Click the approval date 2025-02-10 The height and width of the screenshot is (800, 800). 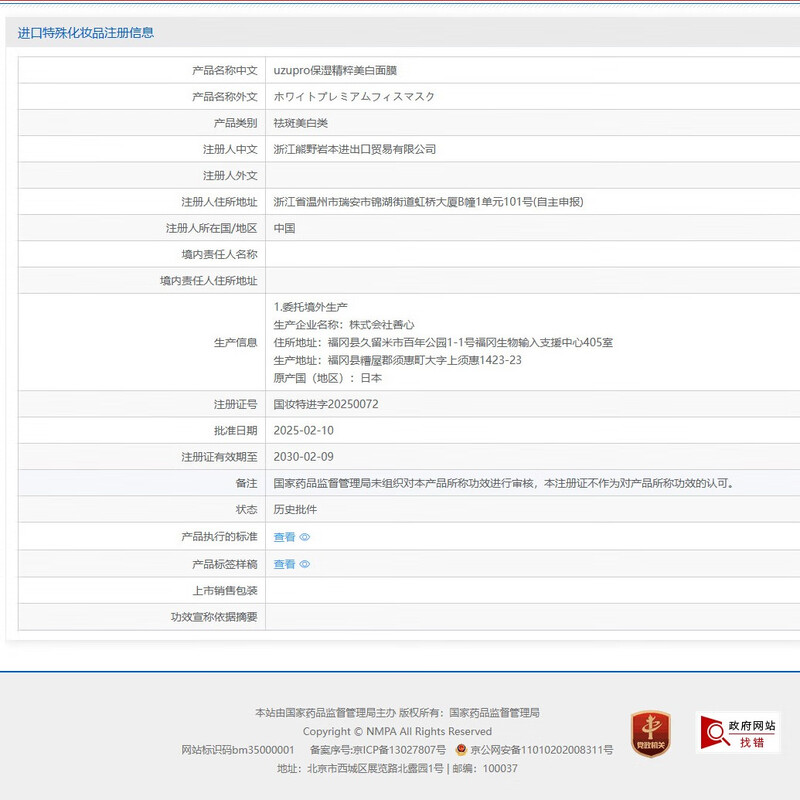click(305, 431)
